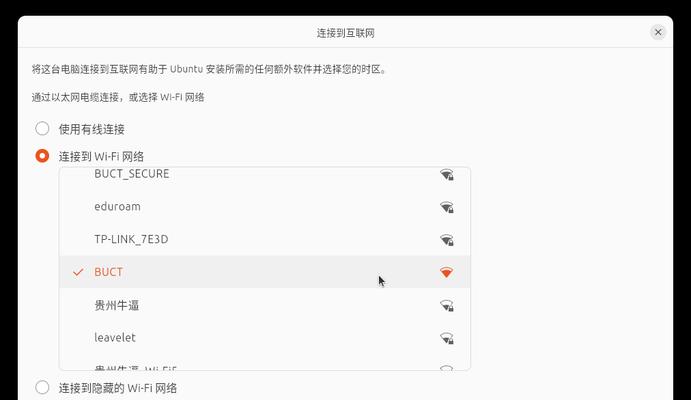Pick TP-LINK_7E3D from the Wi-Fi list
This screenshot has height=400, width=691.
(x=265, y=239)
